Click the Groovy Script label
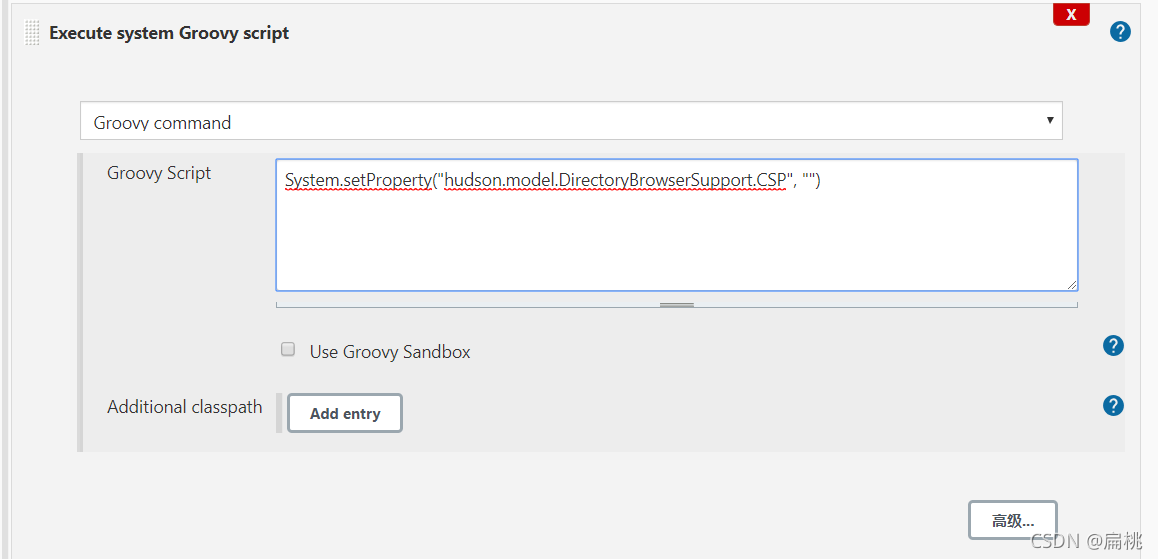The height and width of the screenshot is (559, 1158). click(159, 174)
